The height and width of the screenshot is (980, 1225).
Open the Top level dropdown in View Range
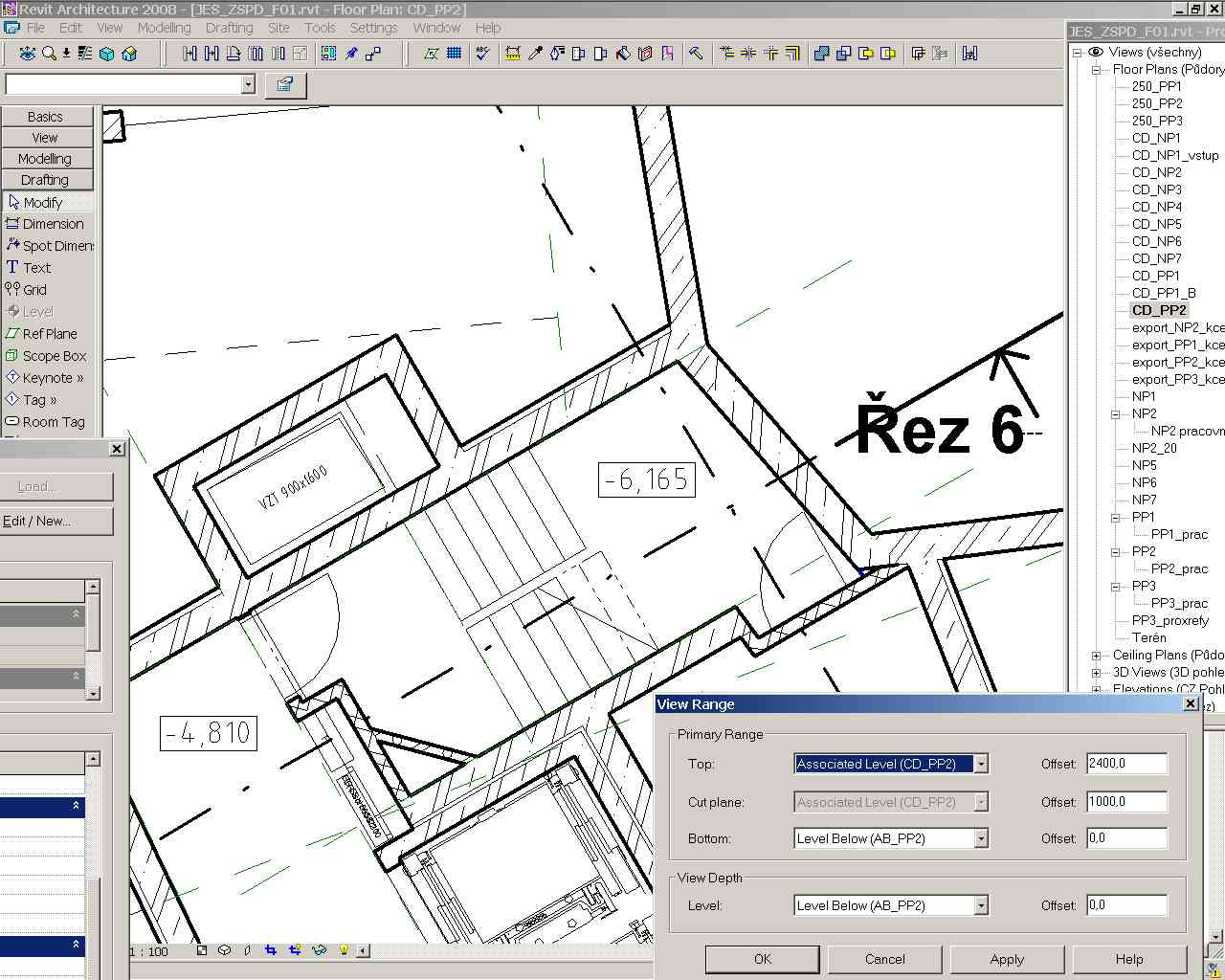click(x=981, y=764)
